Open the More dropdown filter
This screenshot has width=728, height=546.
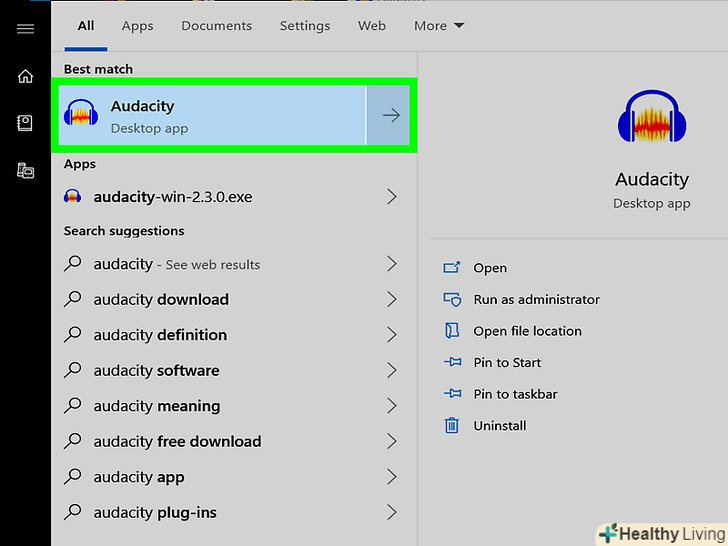[x=439, y=26]
